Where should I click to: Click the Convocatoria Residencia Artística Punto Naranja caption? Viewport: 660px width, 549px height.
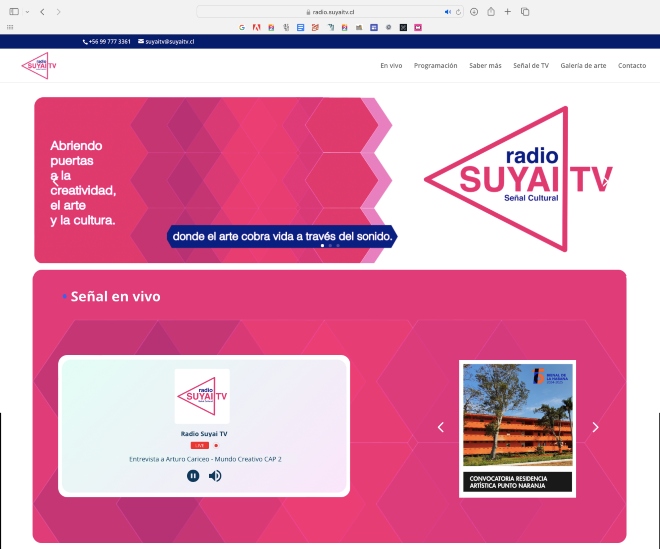pyautogui.click(x=518, y=482)
